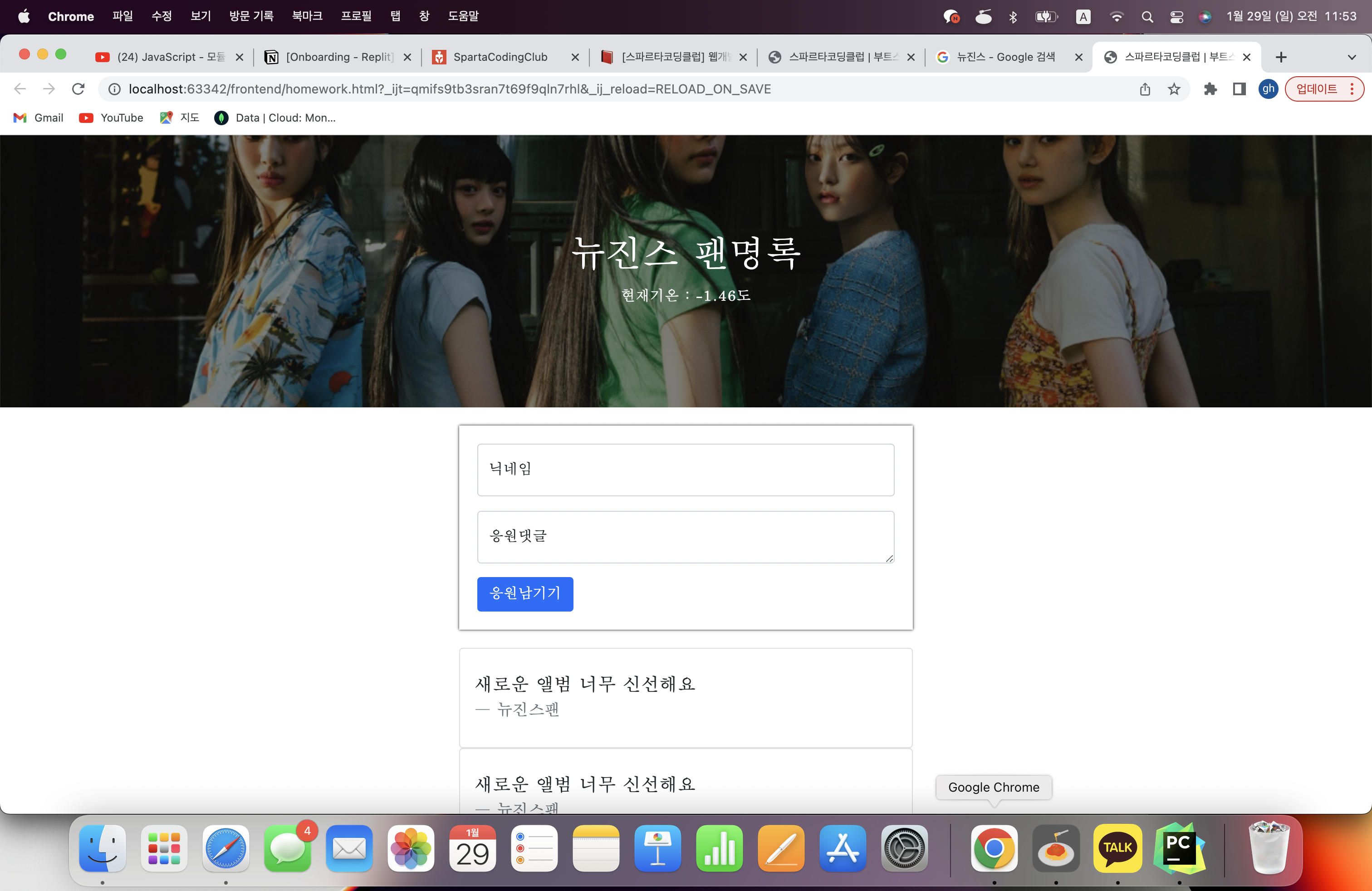Open a new tab with plus button
Image resolution: width=1372 pixels, height=891 pixels.
point(1281,57)
